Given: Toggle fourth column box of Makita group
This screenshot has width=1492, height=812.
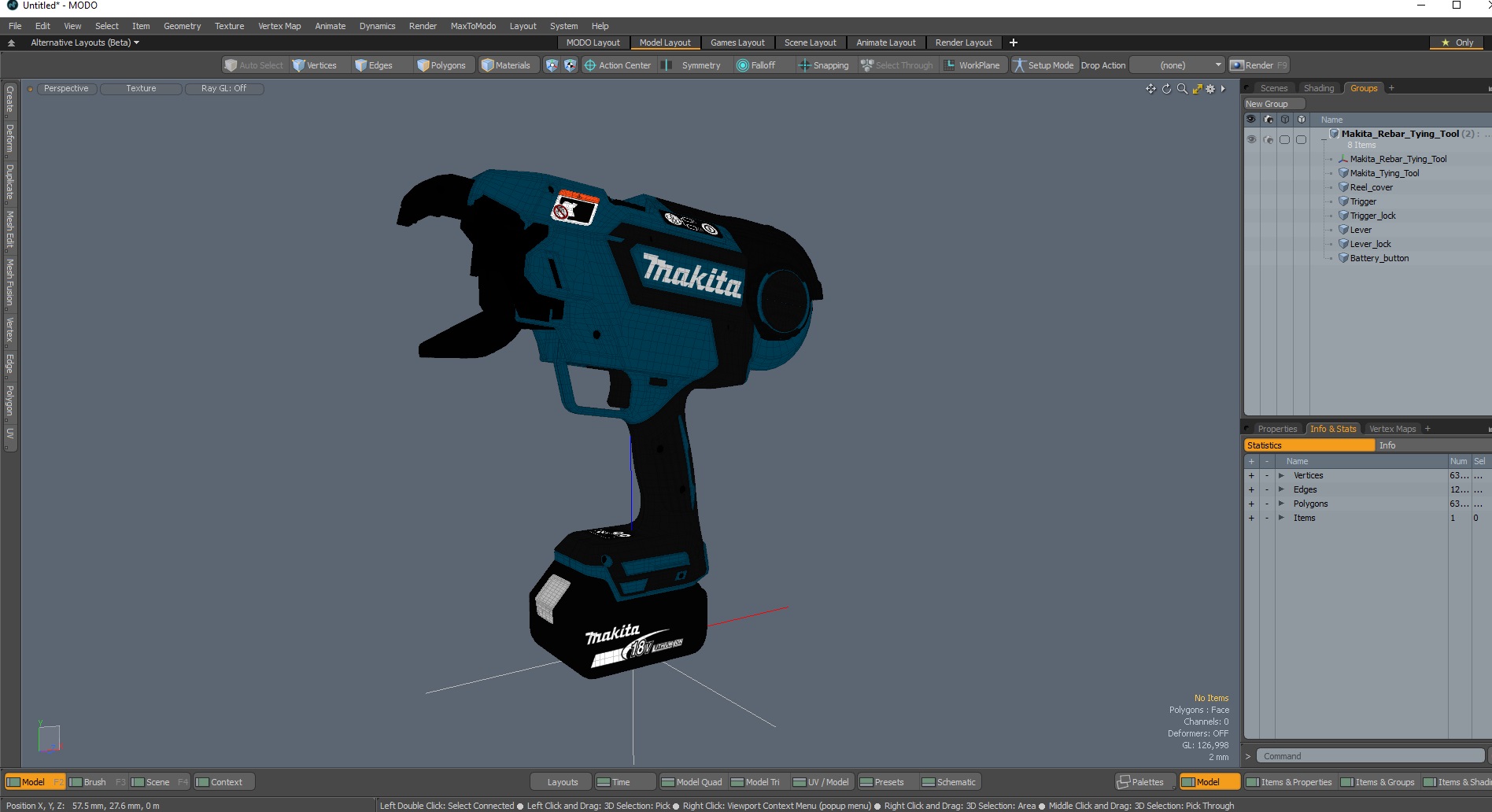Looking at the screenshot, I should click(x=1302, y=139).
